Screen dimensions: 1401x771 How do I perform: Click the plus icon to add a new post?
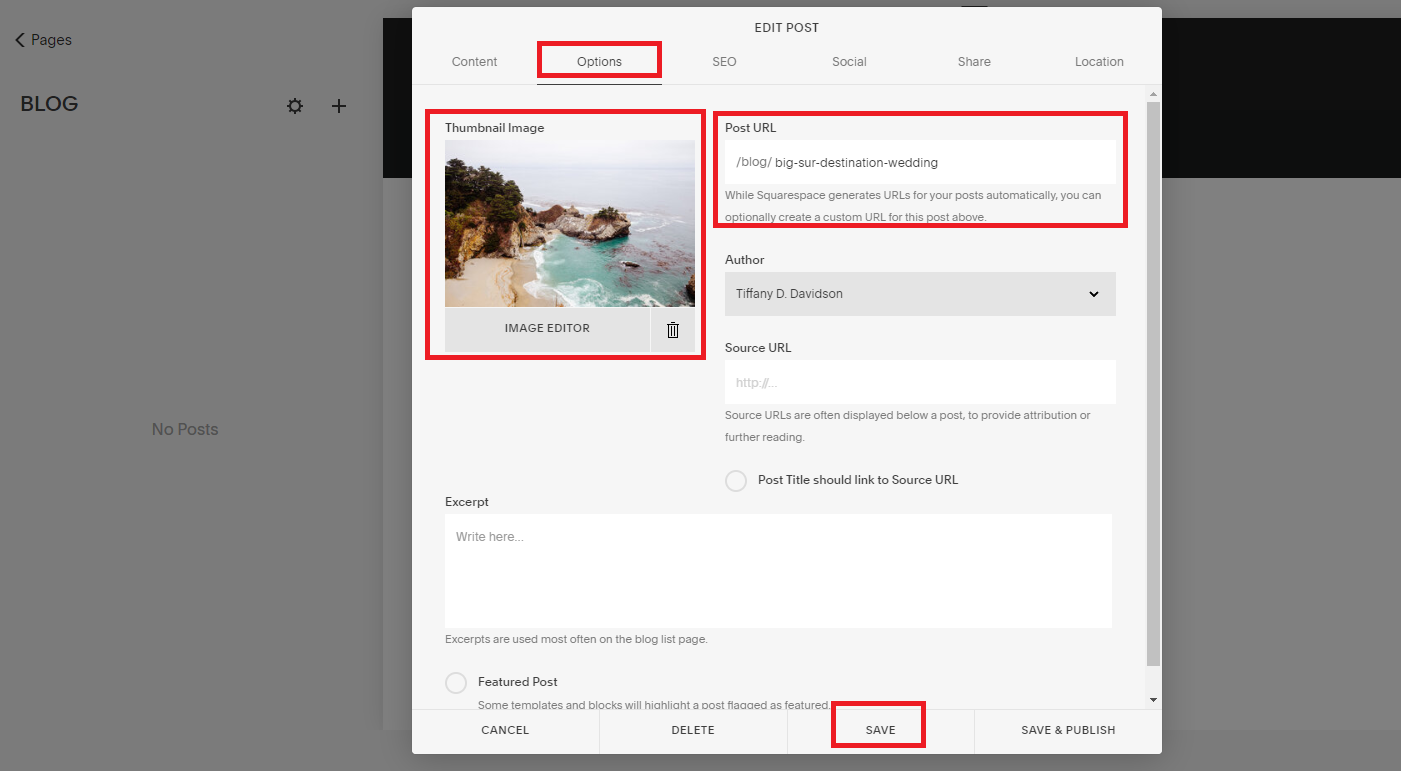pos(338,105)
